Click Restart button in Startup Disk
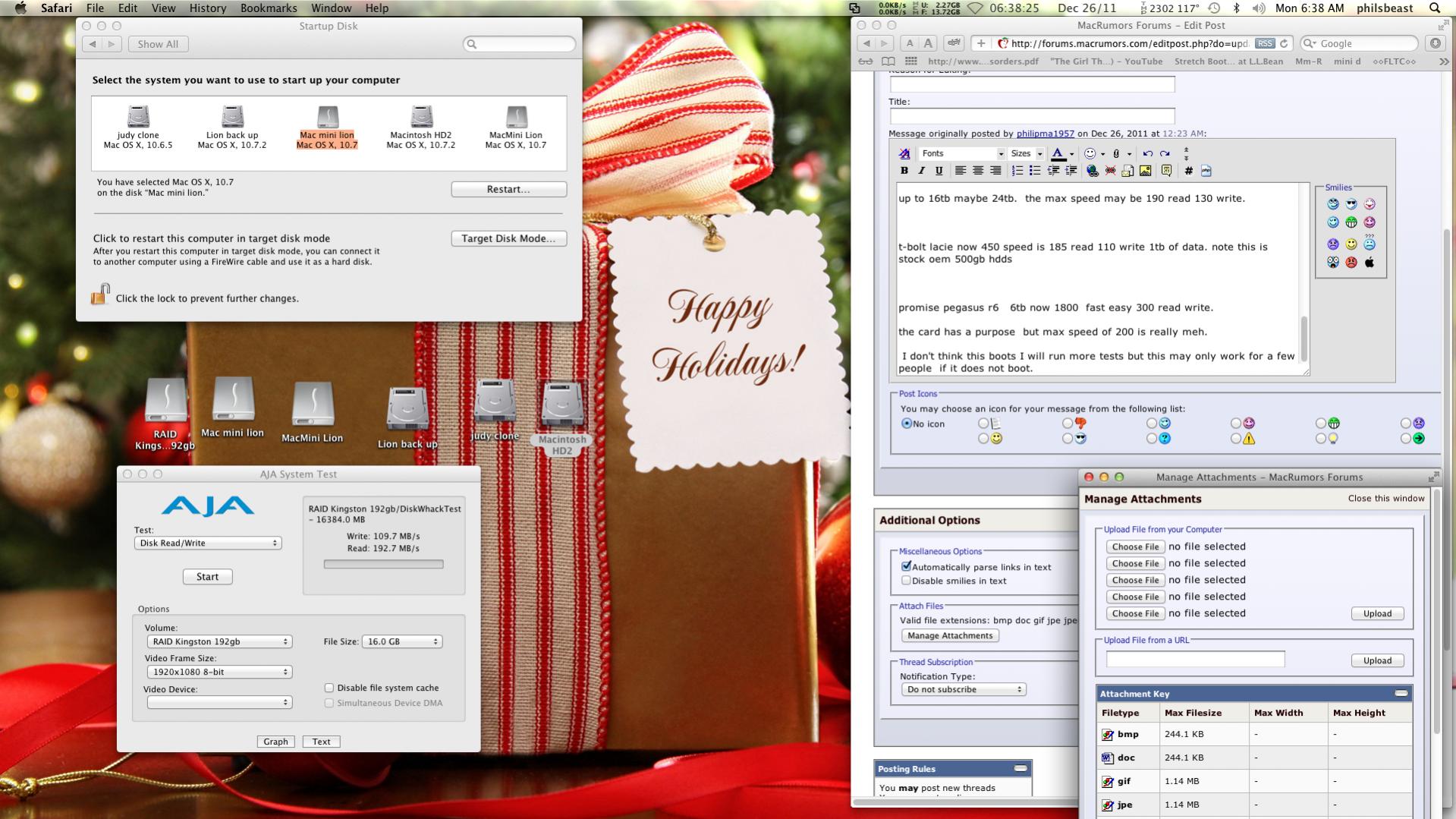 [508, 189]
